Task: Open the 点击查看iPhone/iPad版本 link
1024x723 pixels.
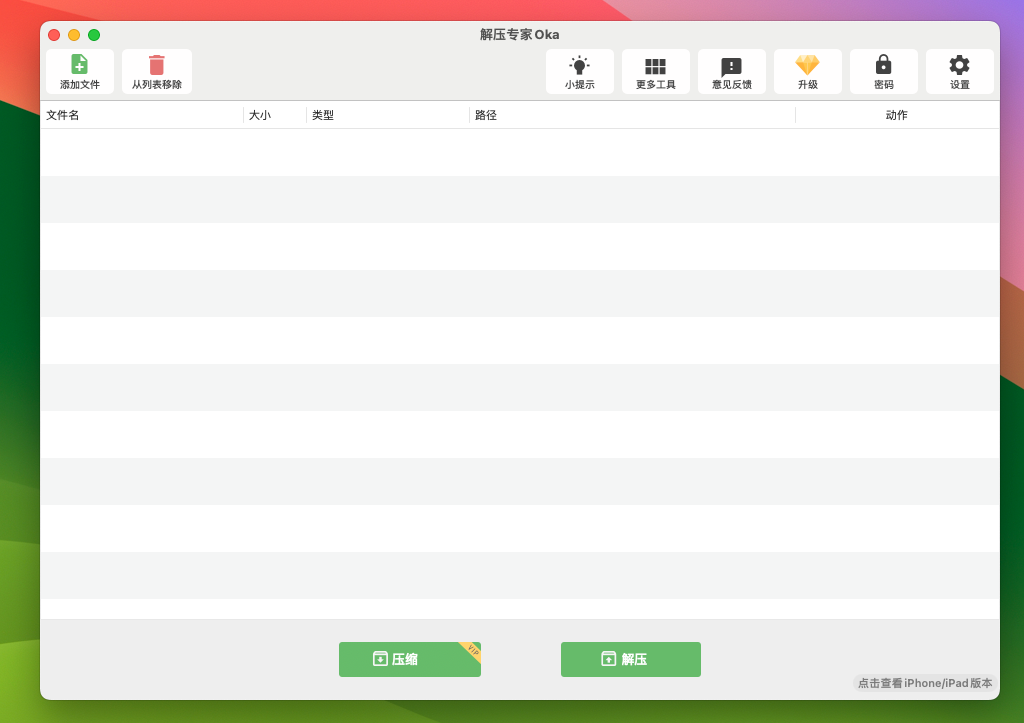Action: click(x=924, y=683)
